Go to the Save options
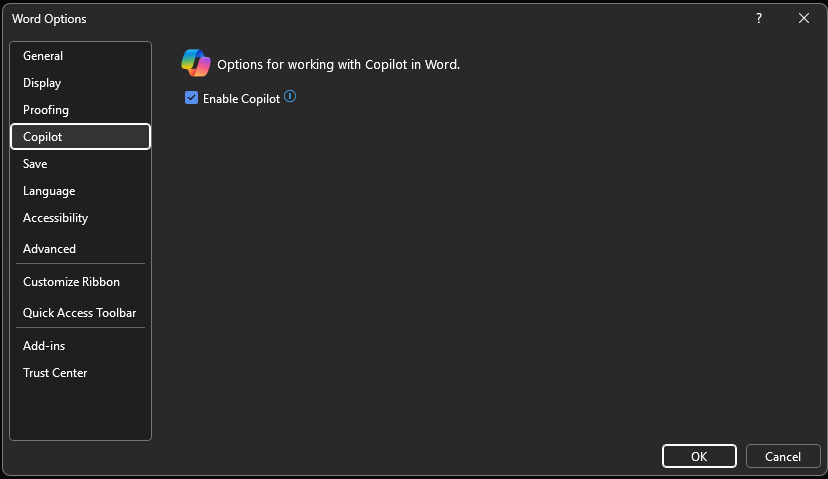The width and height of the screenshot is (828, 479). pyautogui.click(x=35, y=164)
